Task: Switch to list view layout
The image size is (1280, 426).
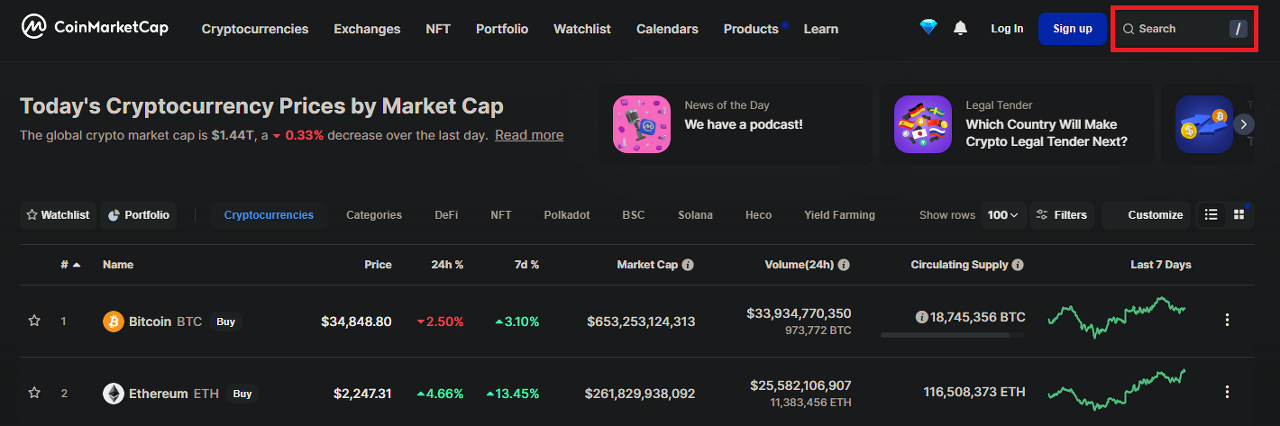Action: click(1211, 214)
